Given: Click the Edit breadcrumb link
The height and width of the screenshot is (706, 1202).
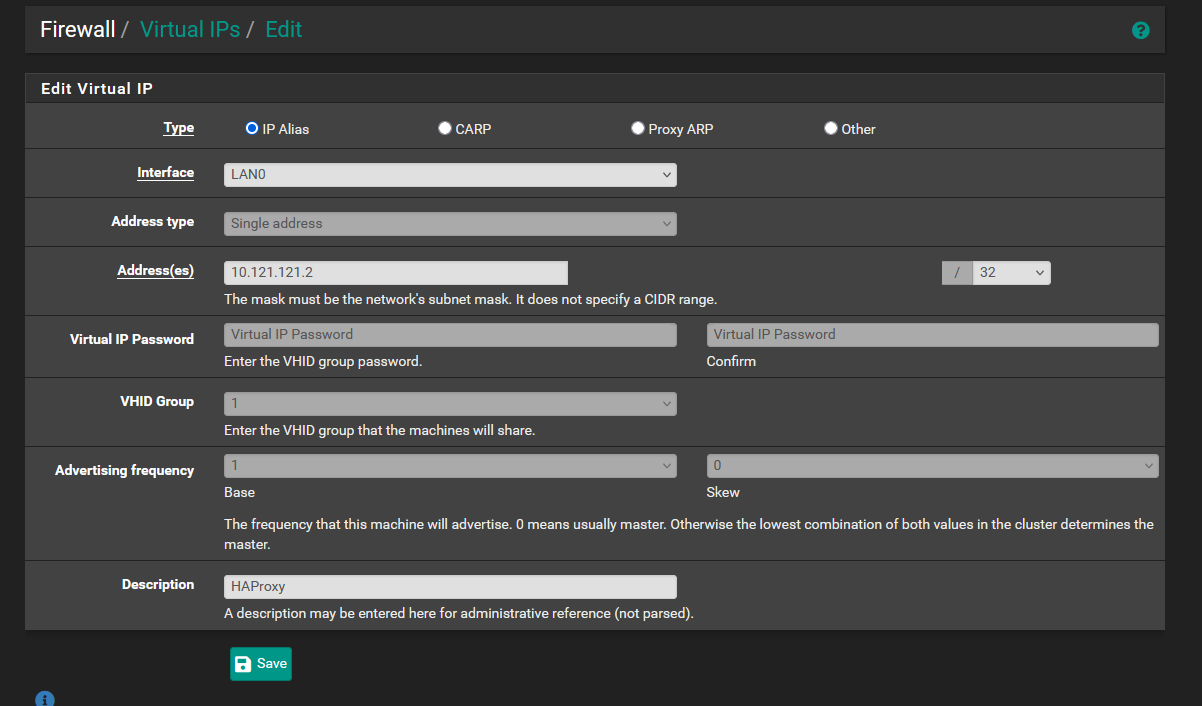Looking at the screenshot, I should 283,30.
